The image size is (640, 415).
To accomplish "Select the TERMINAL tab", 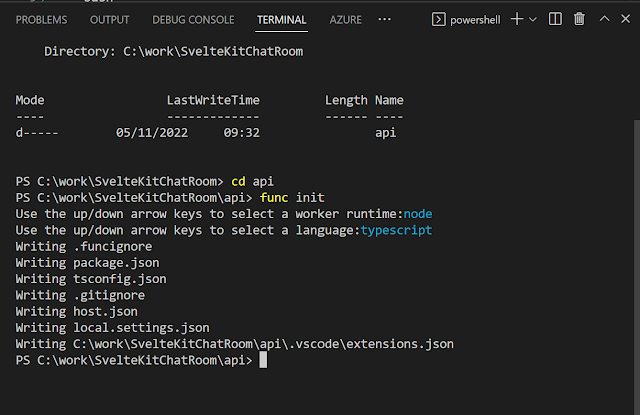I will point(281,19).
